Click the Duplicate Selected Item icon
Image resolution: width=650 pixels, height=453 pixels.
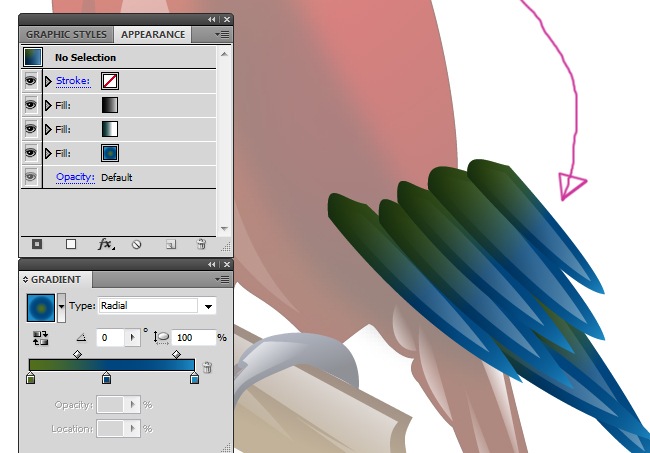[171, 245]
